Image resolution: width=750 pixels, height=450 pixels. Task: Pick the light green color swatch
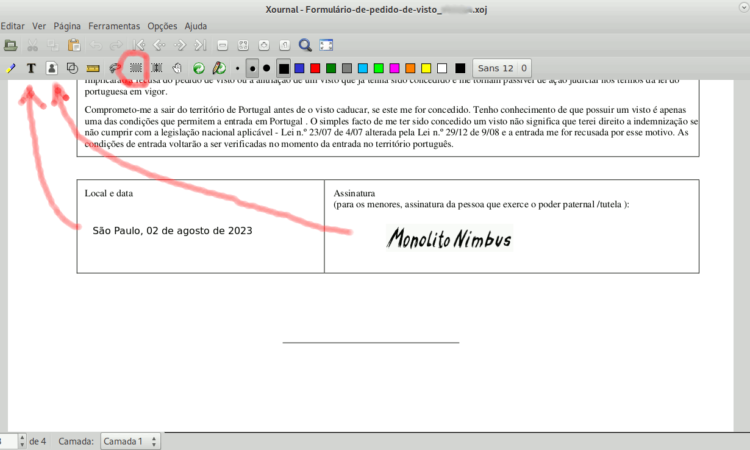[379, 68]
